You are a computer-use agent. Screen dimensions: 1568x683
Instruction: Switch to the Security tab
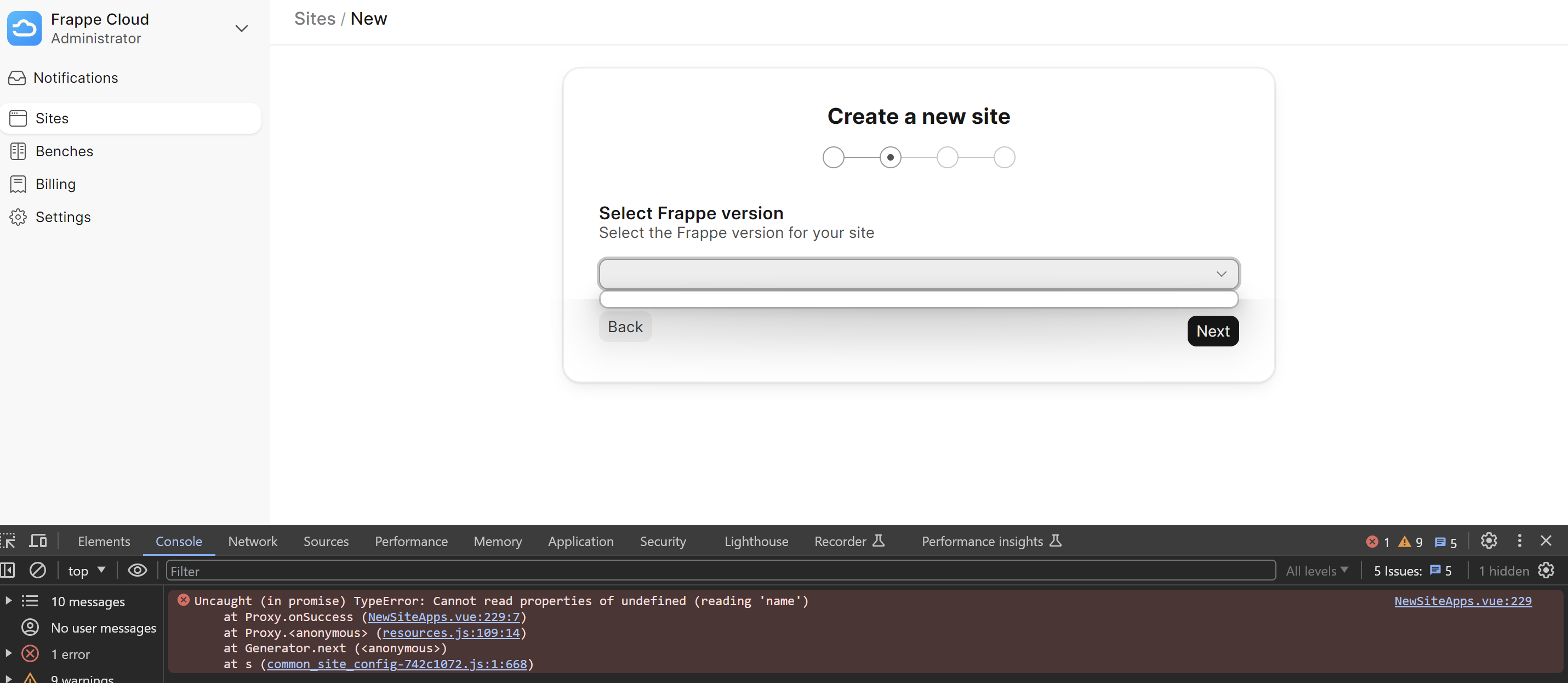coord(662,541)
